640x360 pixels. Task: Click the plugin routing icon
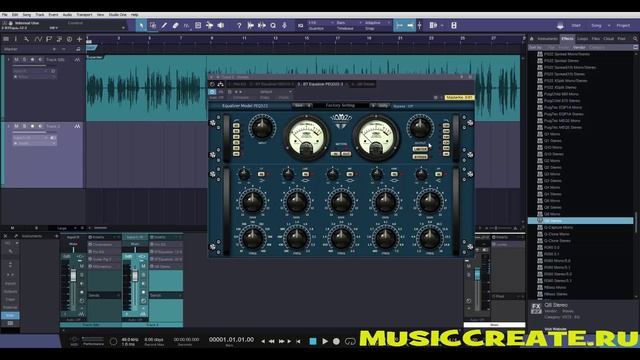point(220,84)
